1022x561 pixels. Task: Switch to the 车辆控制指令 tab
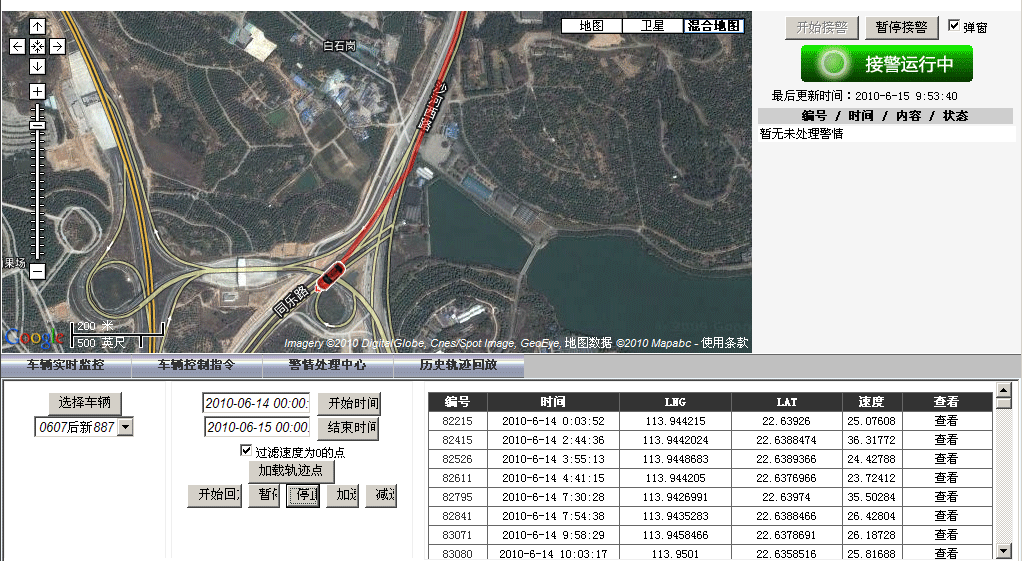[x=197, y=366]
